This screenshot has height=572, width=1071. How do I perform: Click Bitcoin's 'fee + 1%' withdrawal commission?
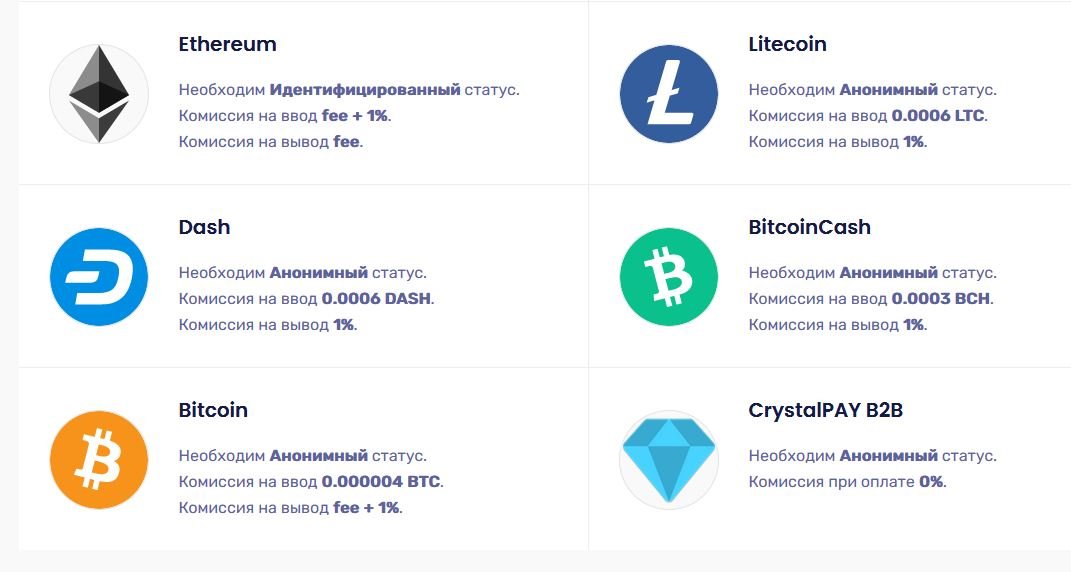pyautogui.click(x=365, y=508)
